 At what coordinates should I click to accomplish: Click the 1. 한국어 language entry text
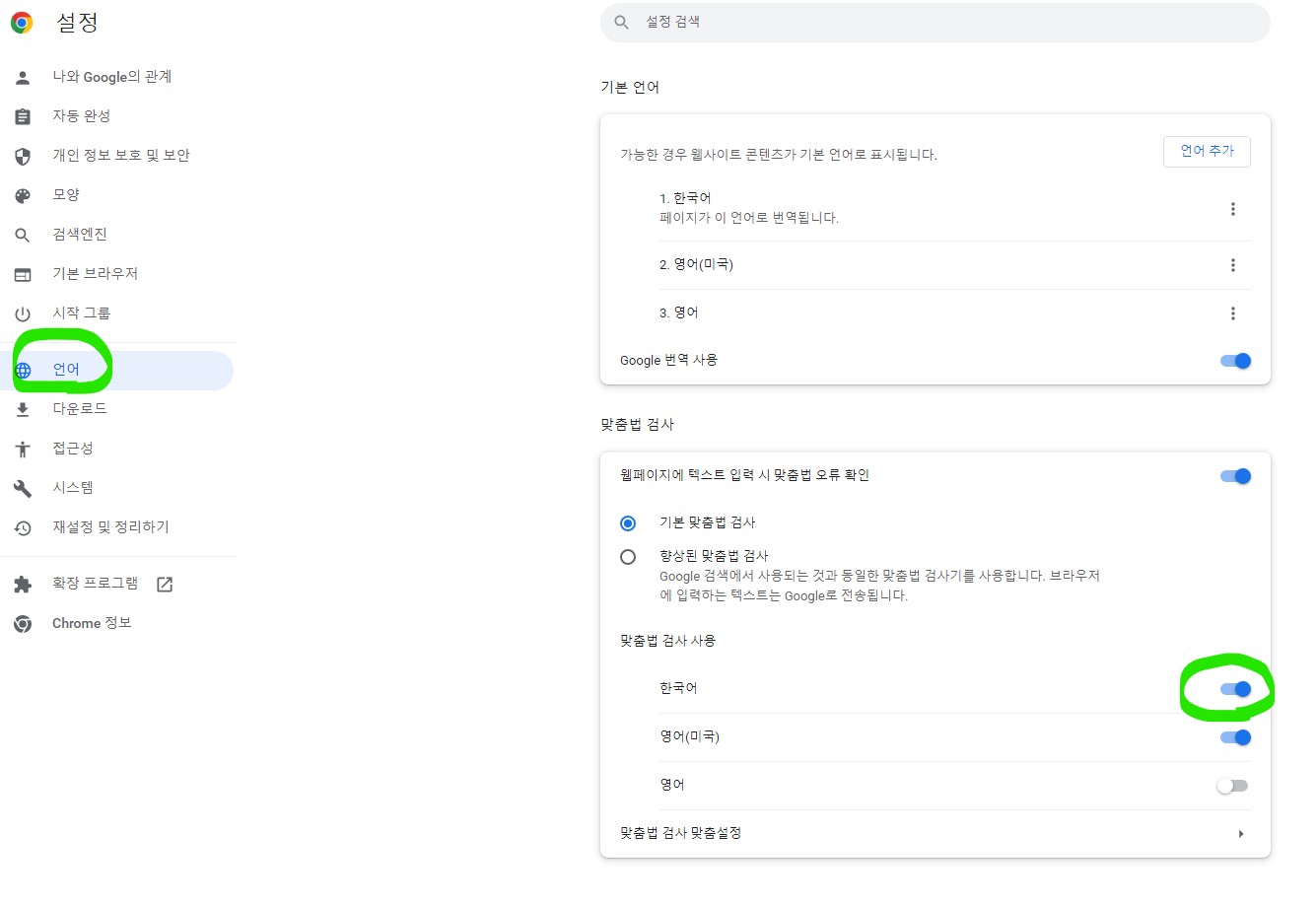pyautogui.click(x=685, y=198)
